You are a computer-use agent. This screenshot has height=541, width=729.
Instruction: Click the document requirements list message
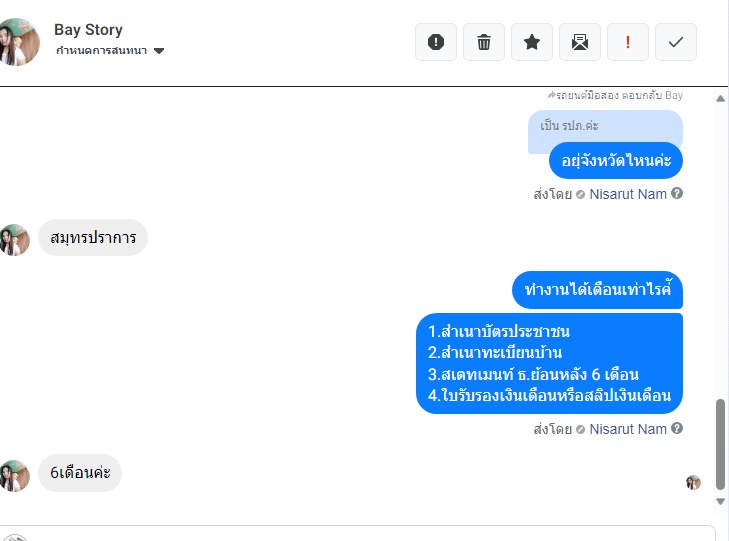tap(549, 363)
